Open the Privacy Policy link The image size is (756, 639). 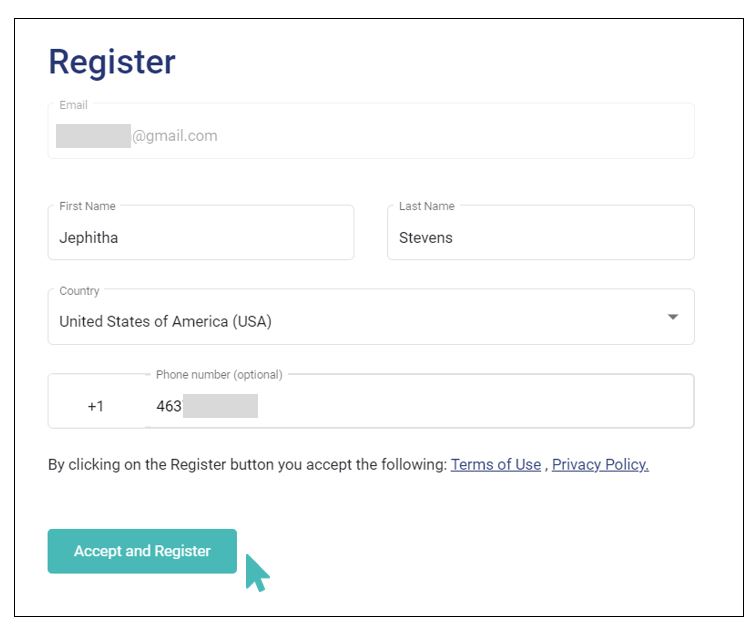tap(600, 464)
